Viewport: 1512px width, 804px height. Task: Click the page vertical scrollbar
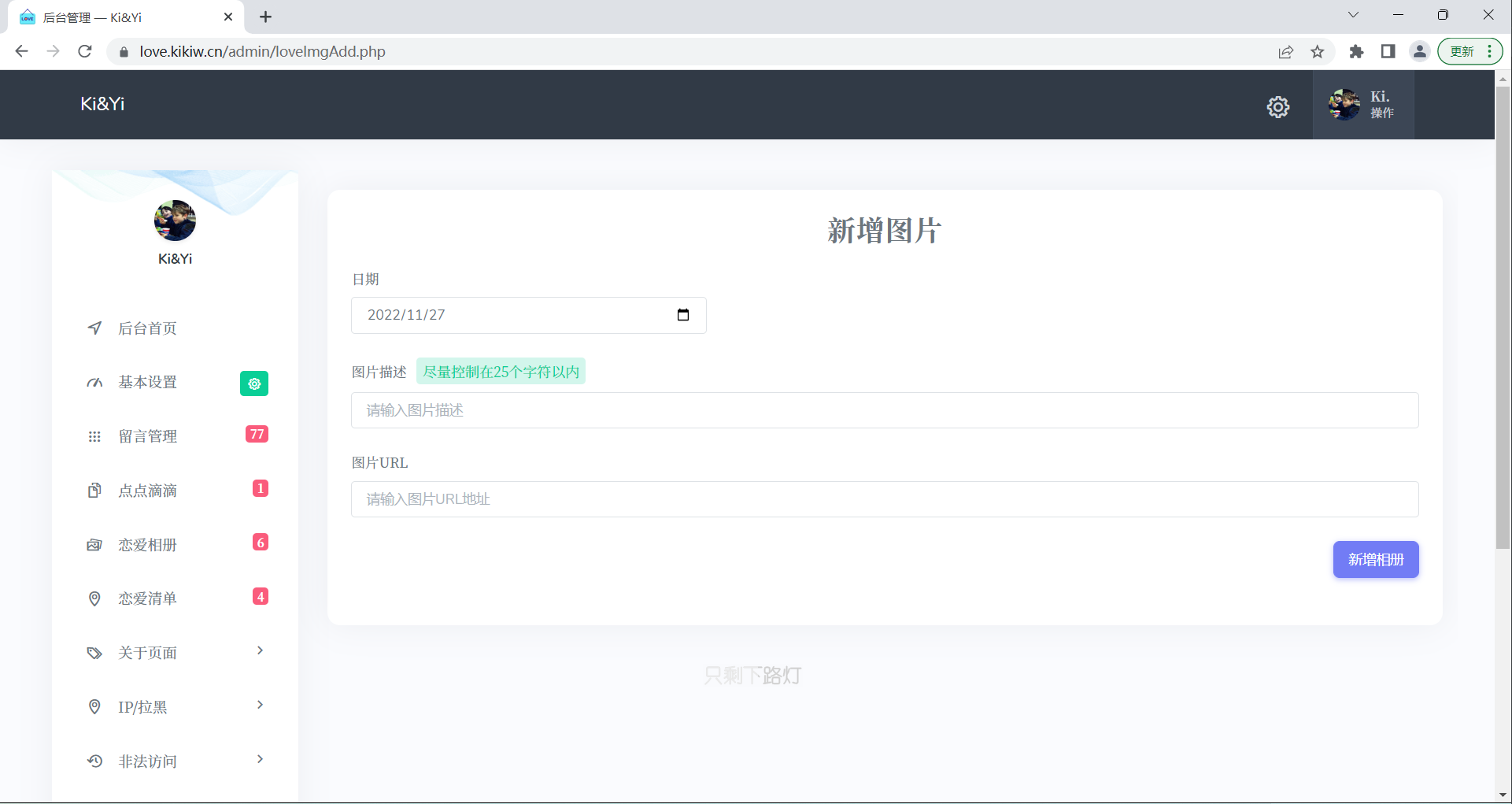click(x=1503, y=315)
